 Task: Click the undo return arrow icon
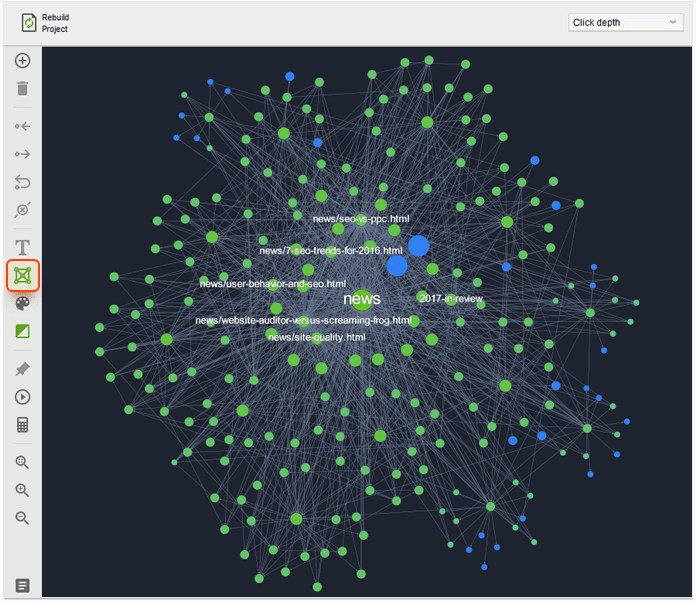pos(22,182)
